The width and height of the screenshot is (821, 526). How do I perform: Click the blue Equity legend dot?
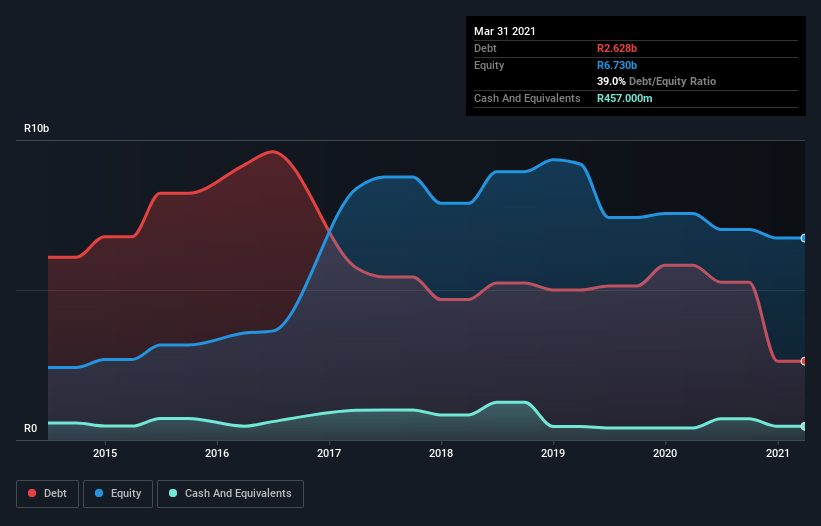coord(99,493)
